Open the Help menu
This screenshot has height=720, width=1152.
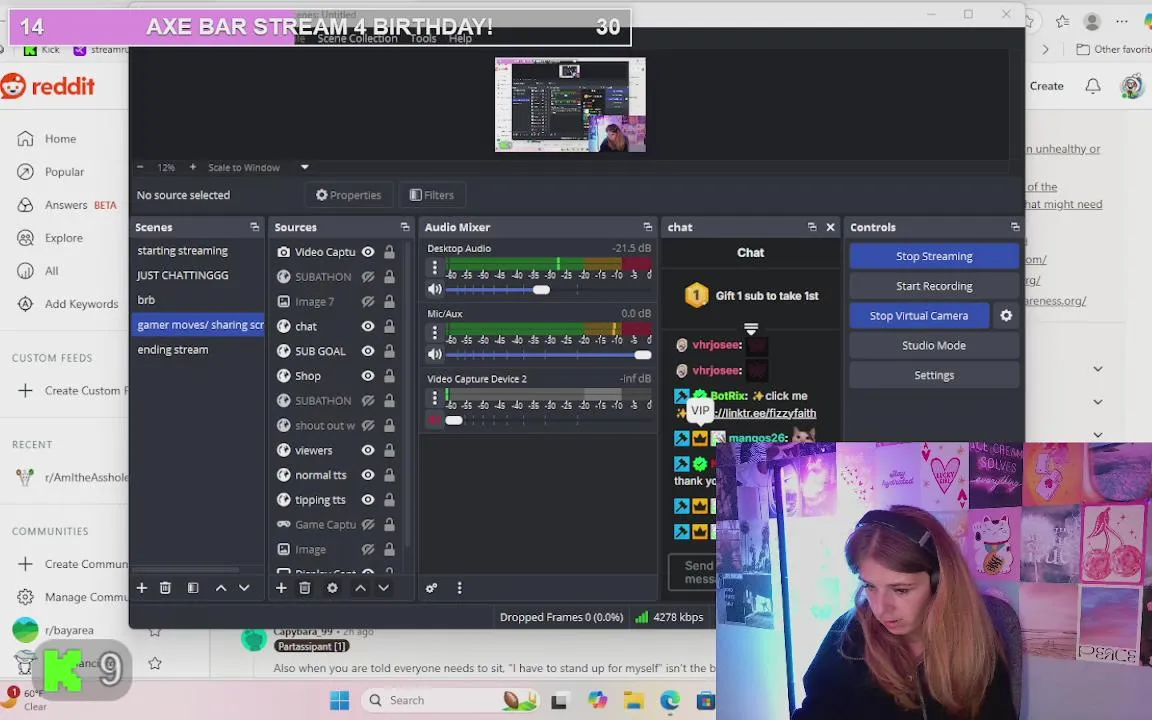coord(460,38)
